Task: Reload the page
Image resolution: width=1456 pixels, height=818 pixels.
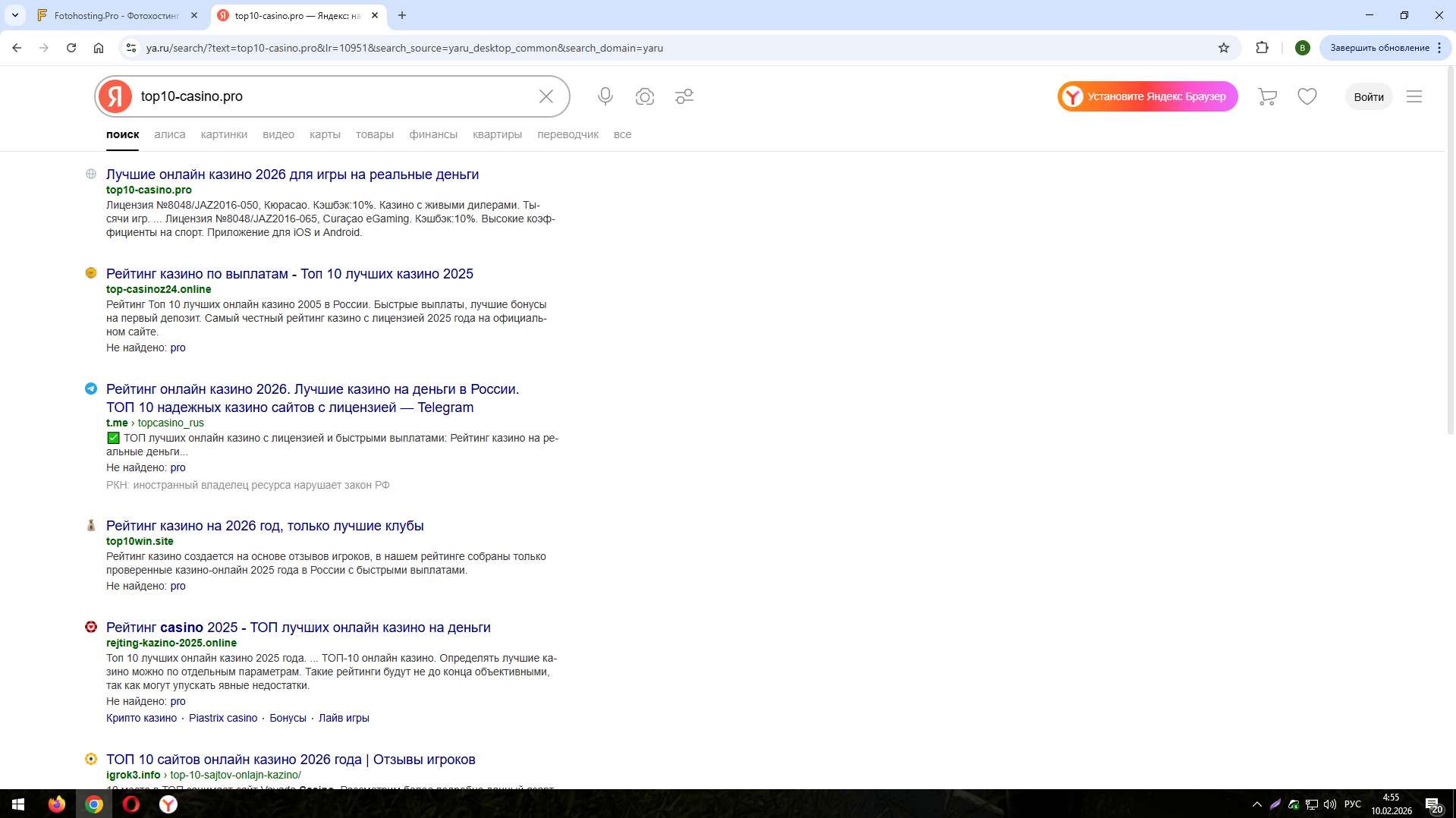Action: 71,48
